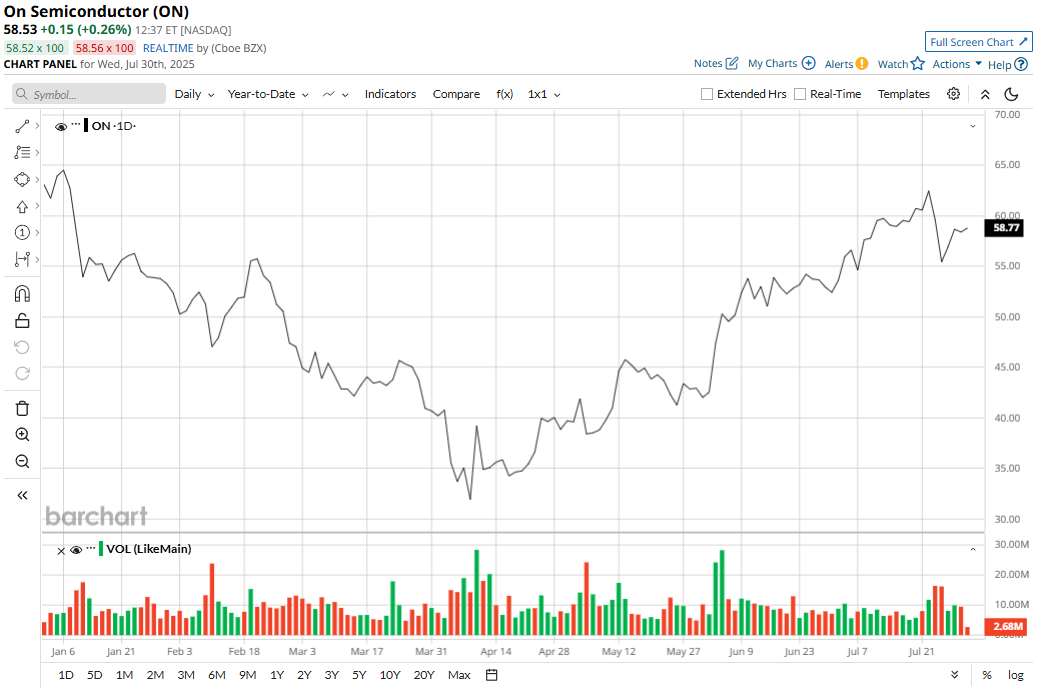Enable the Real-Time checkbox
1051x695 pixels.
(800, 94)
